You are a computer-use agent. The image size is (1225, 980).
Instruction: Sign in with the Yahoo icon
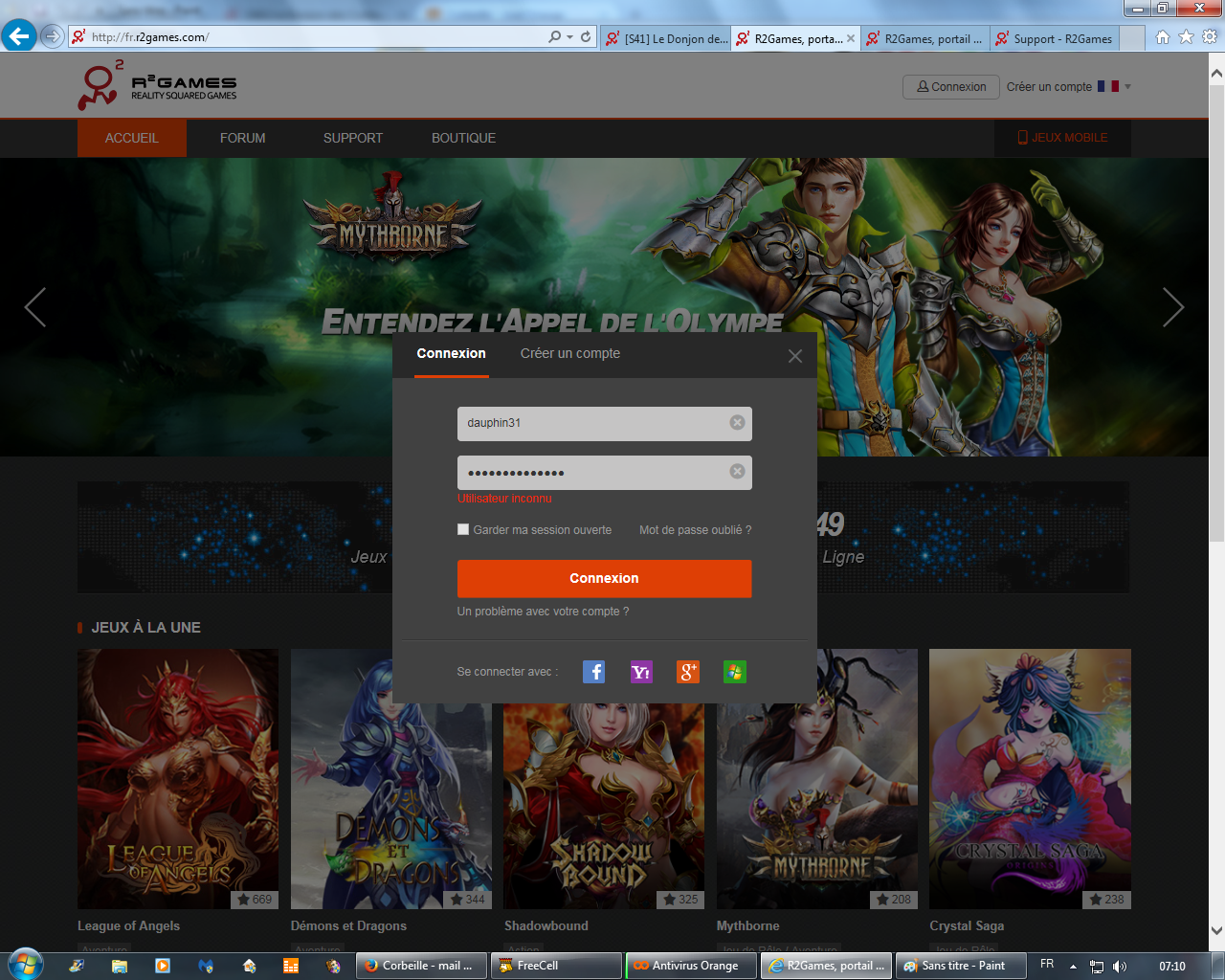click(x=640, y=672)
